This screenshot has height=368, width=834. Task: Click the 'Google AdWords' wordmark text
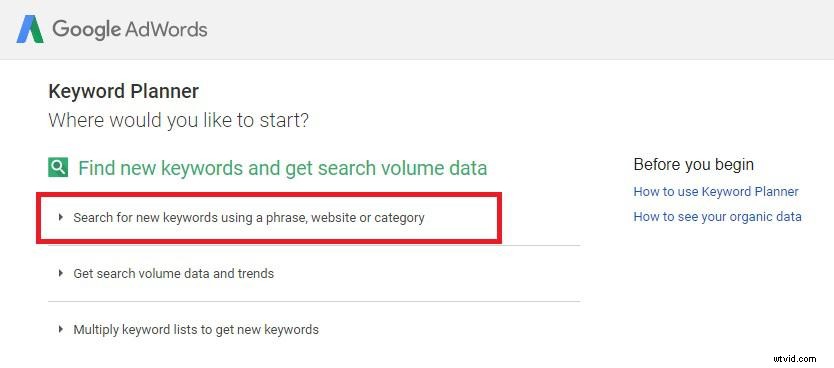click(130, 29)
